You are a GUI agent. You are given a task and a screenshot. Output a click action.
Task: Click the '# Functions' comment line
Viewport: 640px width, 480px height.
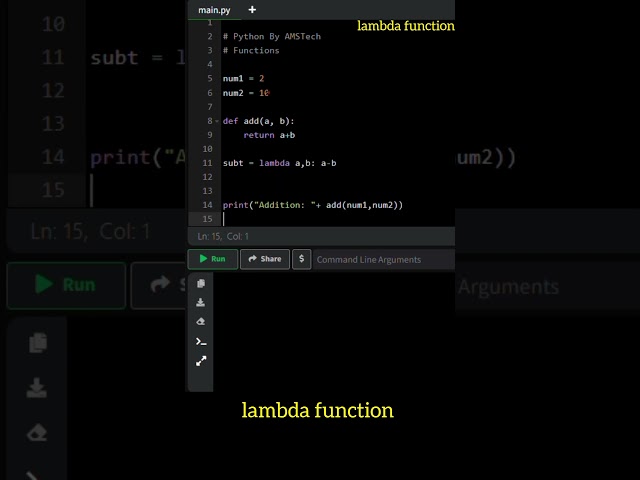251,51
